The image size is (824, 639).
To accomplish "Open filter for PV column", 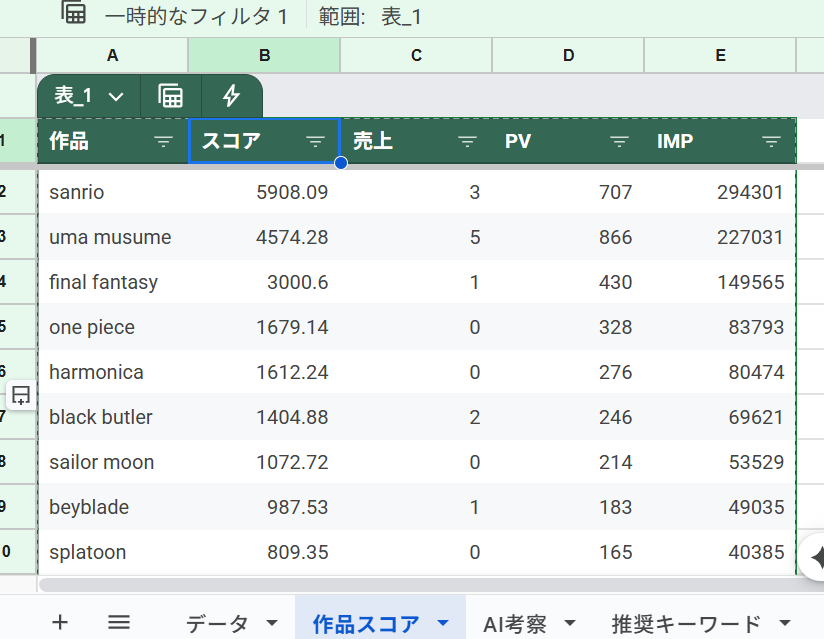I will click(619, 141).
